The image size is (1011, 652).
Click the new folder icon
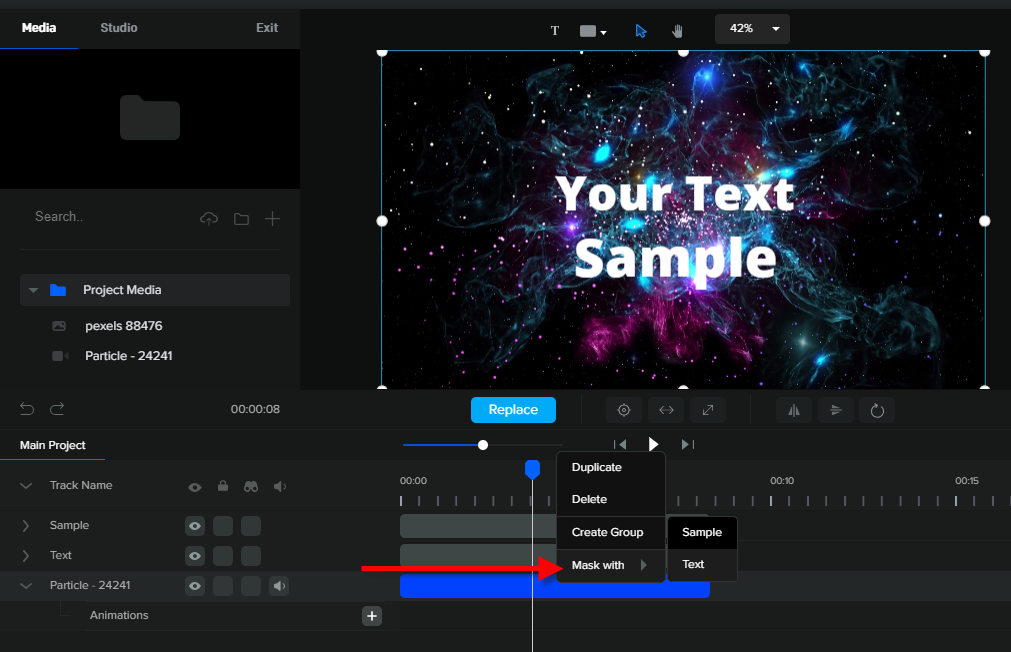[241, 219]
